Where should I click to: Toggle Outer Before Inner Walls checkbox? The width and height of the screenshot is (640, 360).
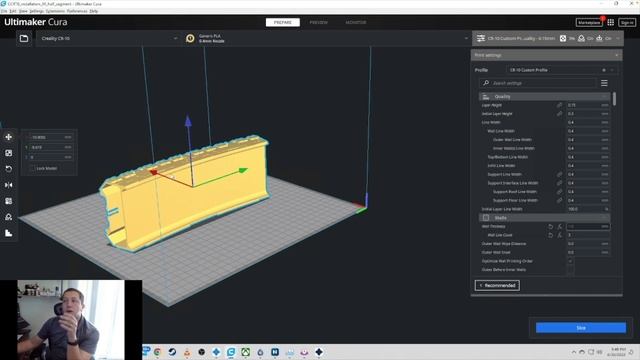[x=570, y=270]
